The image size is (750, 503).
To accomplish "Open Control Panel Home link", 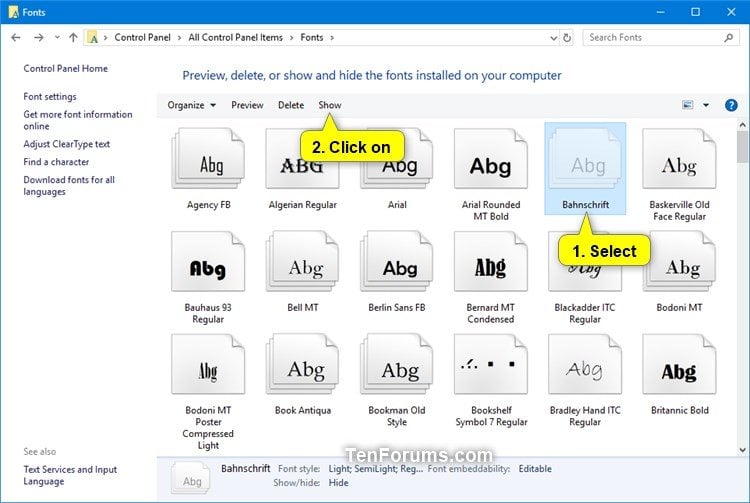I will tap(66, 68).
